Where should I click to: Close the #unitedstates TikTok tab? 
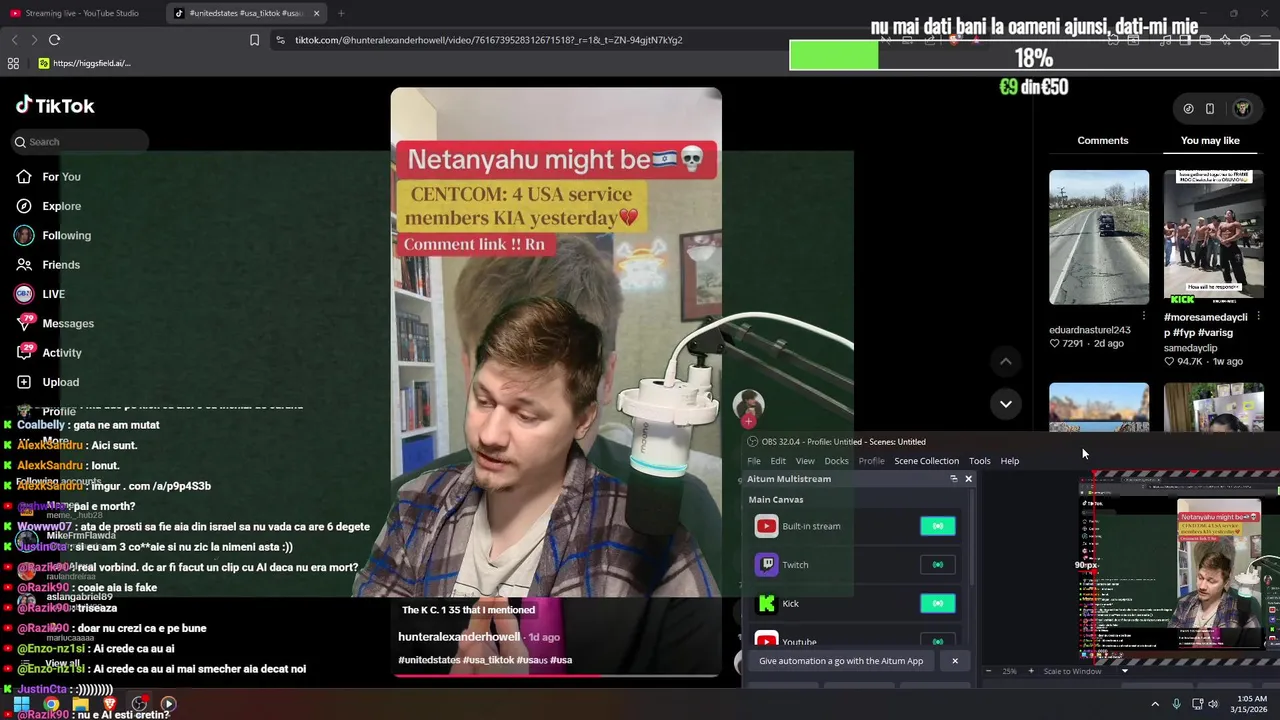point(316,13)
